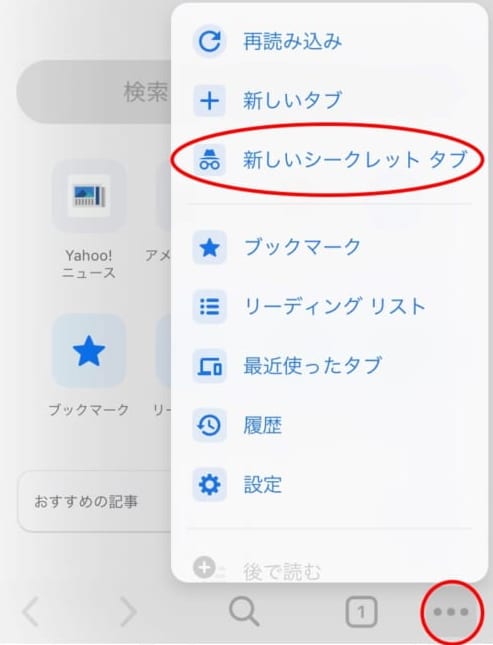
Task: Select 新しいシークレット タブ menu item
Action: (x=328, y=160)
